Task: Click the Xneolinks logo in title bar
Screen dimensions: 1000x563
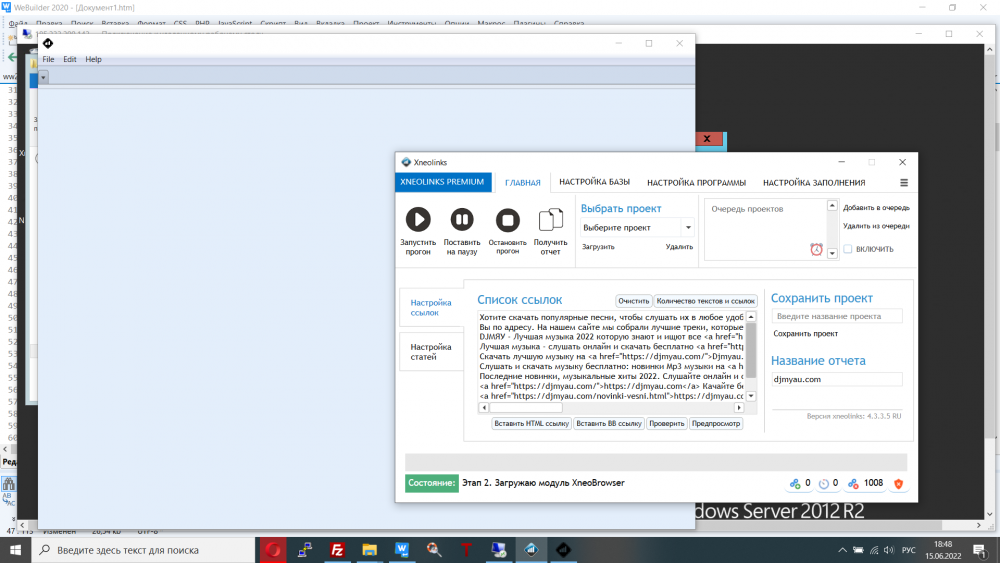Action: [406, 162]
